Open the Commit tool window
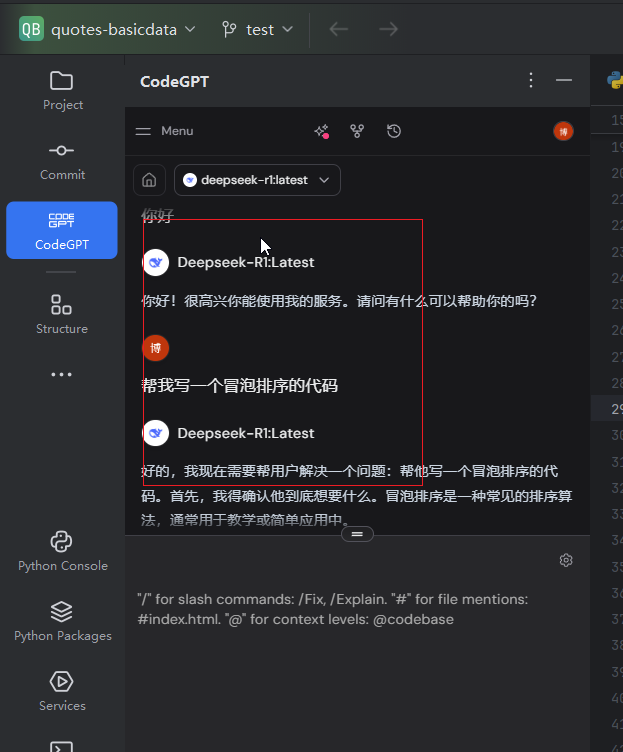This screenshot has height=752, width=623. (62, 160)
